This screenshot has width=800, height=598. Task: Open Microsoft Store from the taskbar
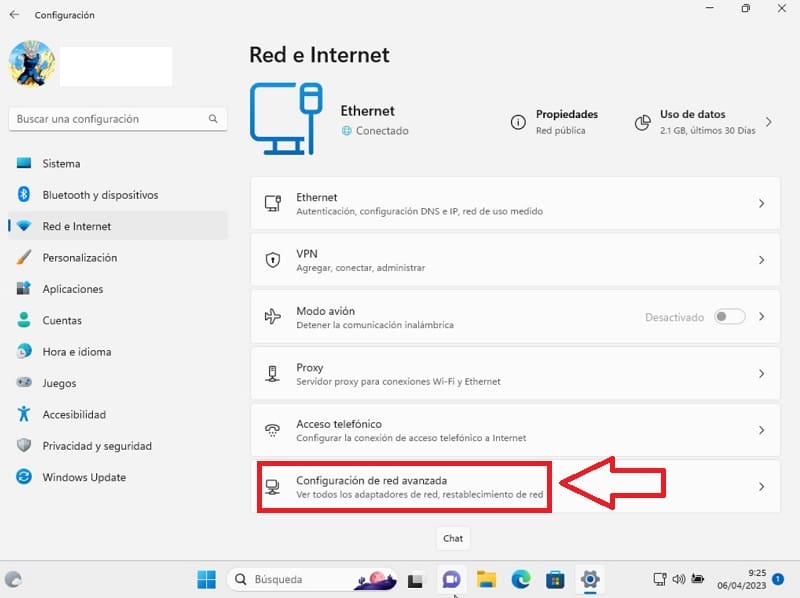point(555,579)
